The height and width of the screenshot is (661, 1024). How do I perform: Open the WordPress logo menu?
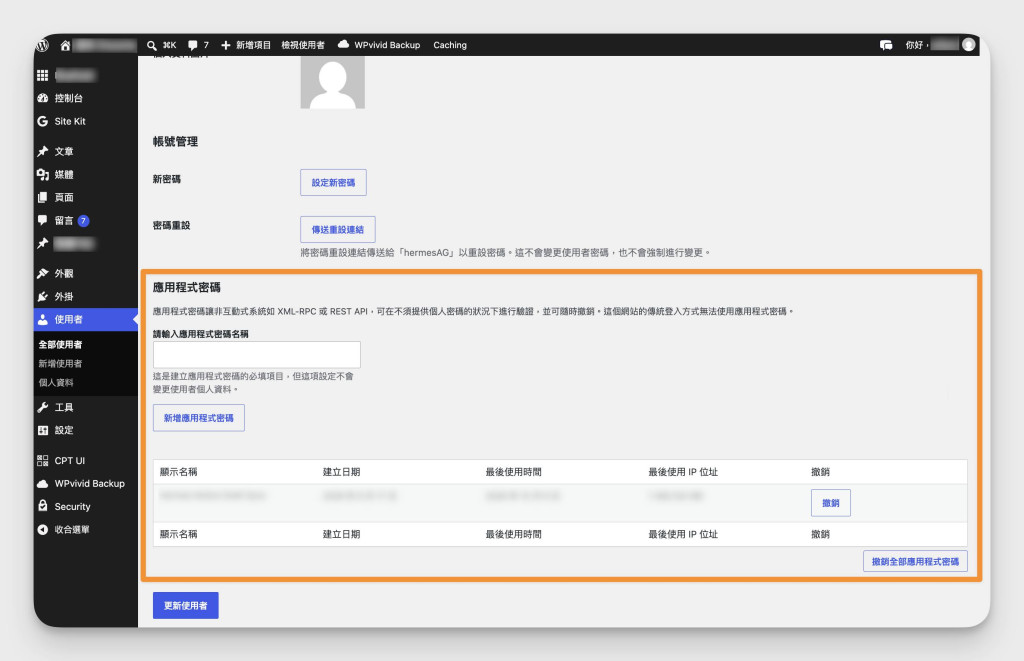pyautogui.click(x=43, y=45)
